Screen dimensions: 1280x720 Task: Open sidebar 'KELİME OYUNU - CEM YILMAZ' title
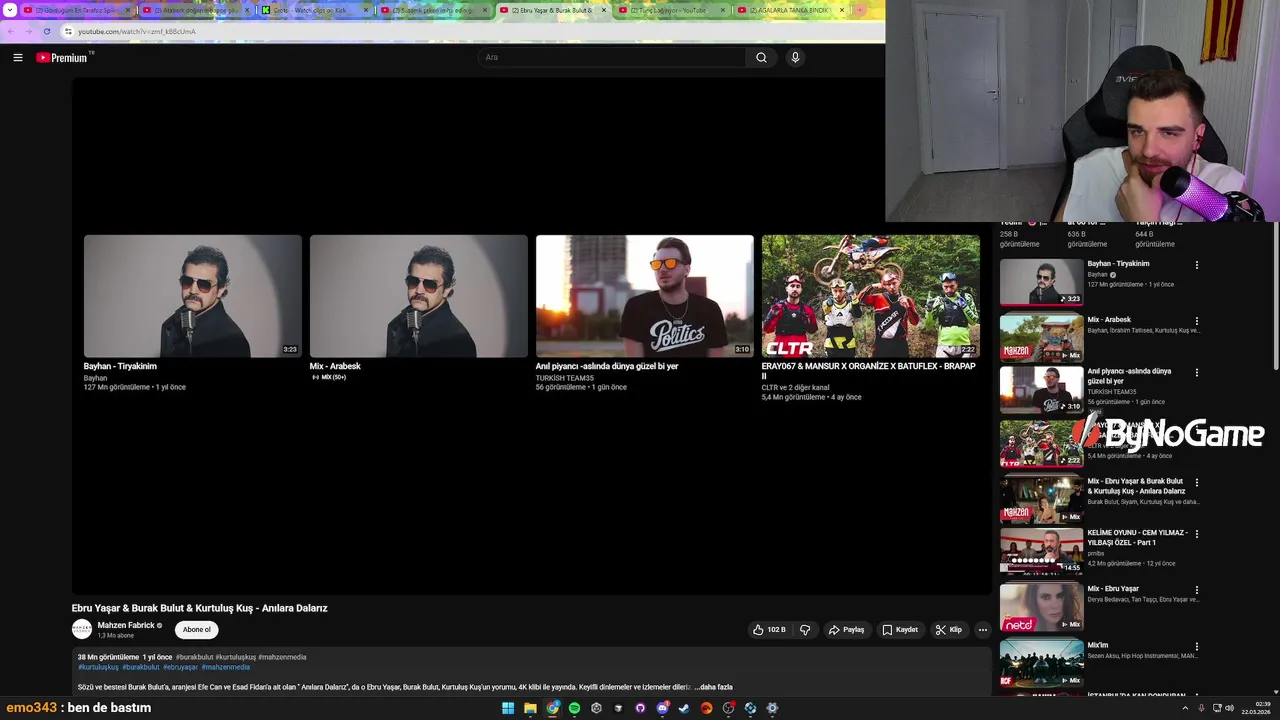coord(1137,537)
